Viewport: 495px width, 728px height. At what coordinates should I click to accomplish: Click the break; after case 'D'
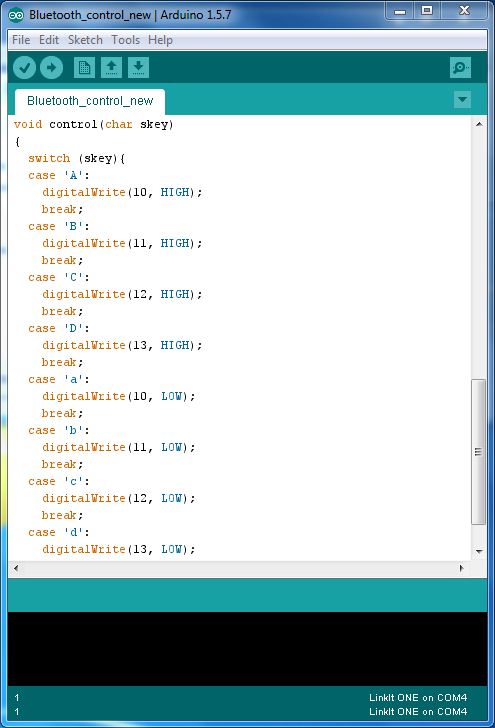pyautogui.click(x=62, y=363)
